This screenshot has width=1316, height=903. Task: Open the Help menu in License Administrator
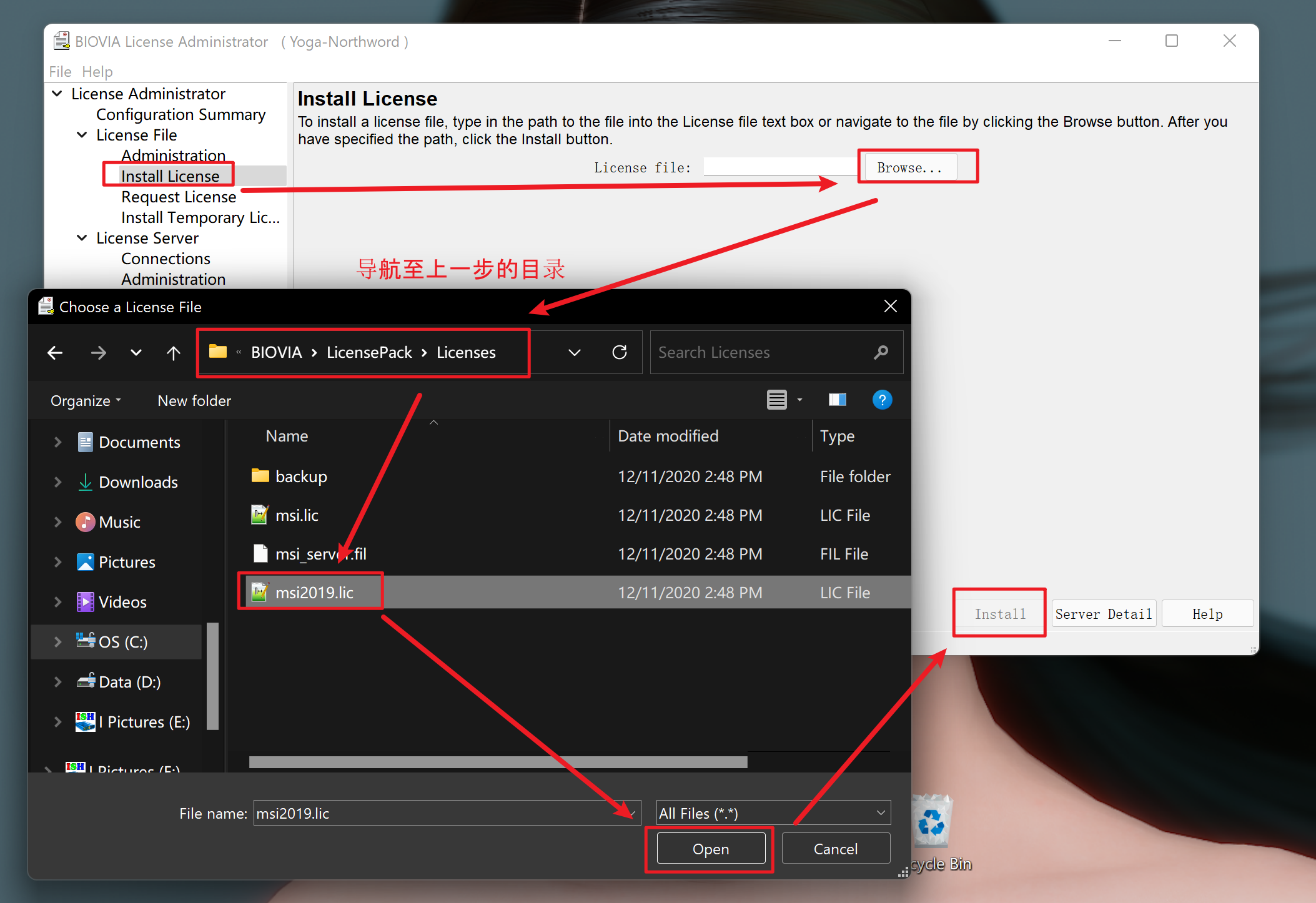pyautogui.click(x=97, y=72)
